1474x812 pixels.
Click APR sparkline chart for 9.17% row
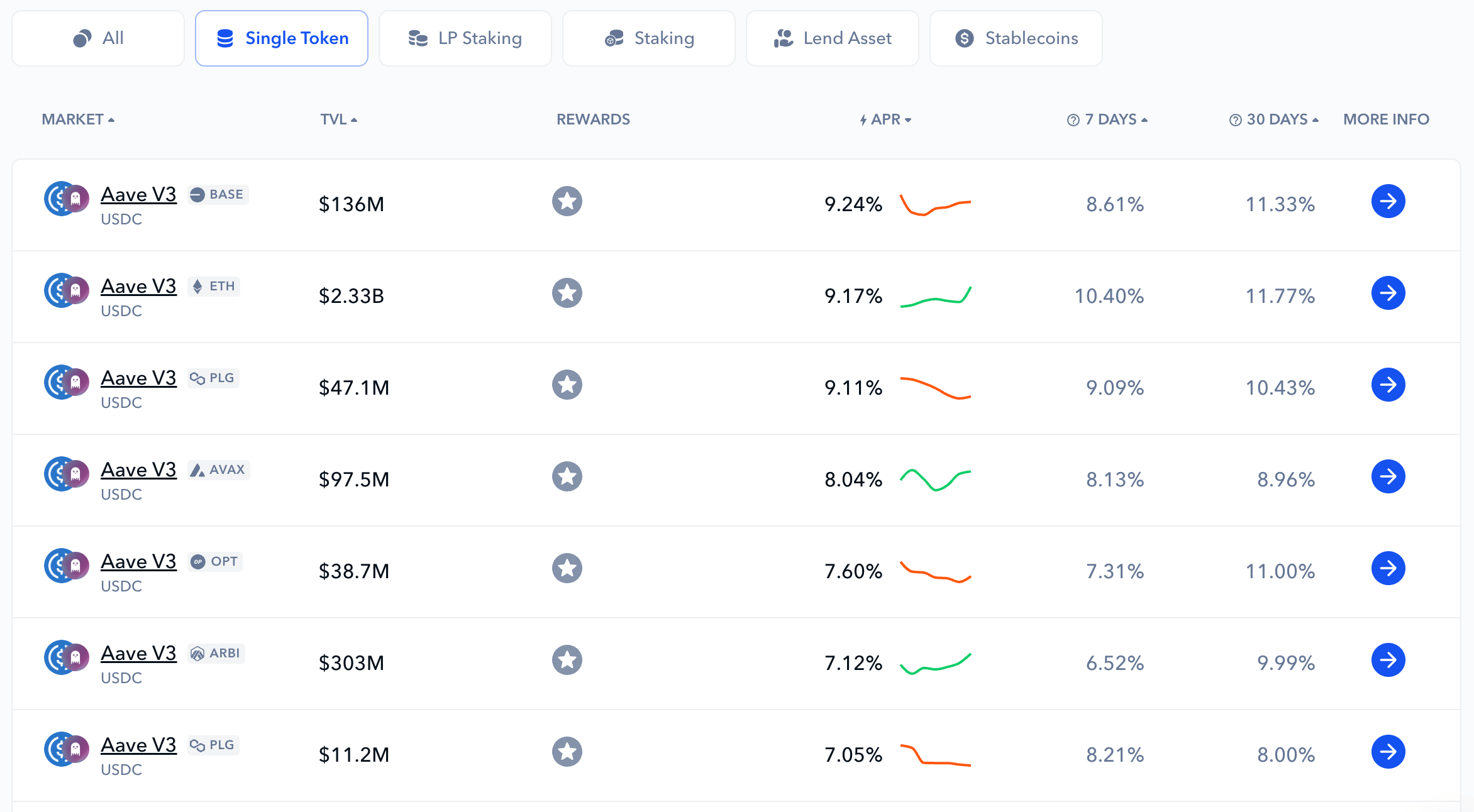point(936,297)
